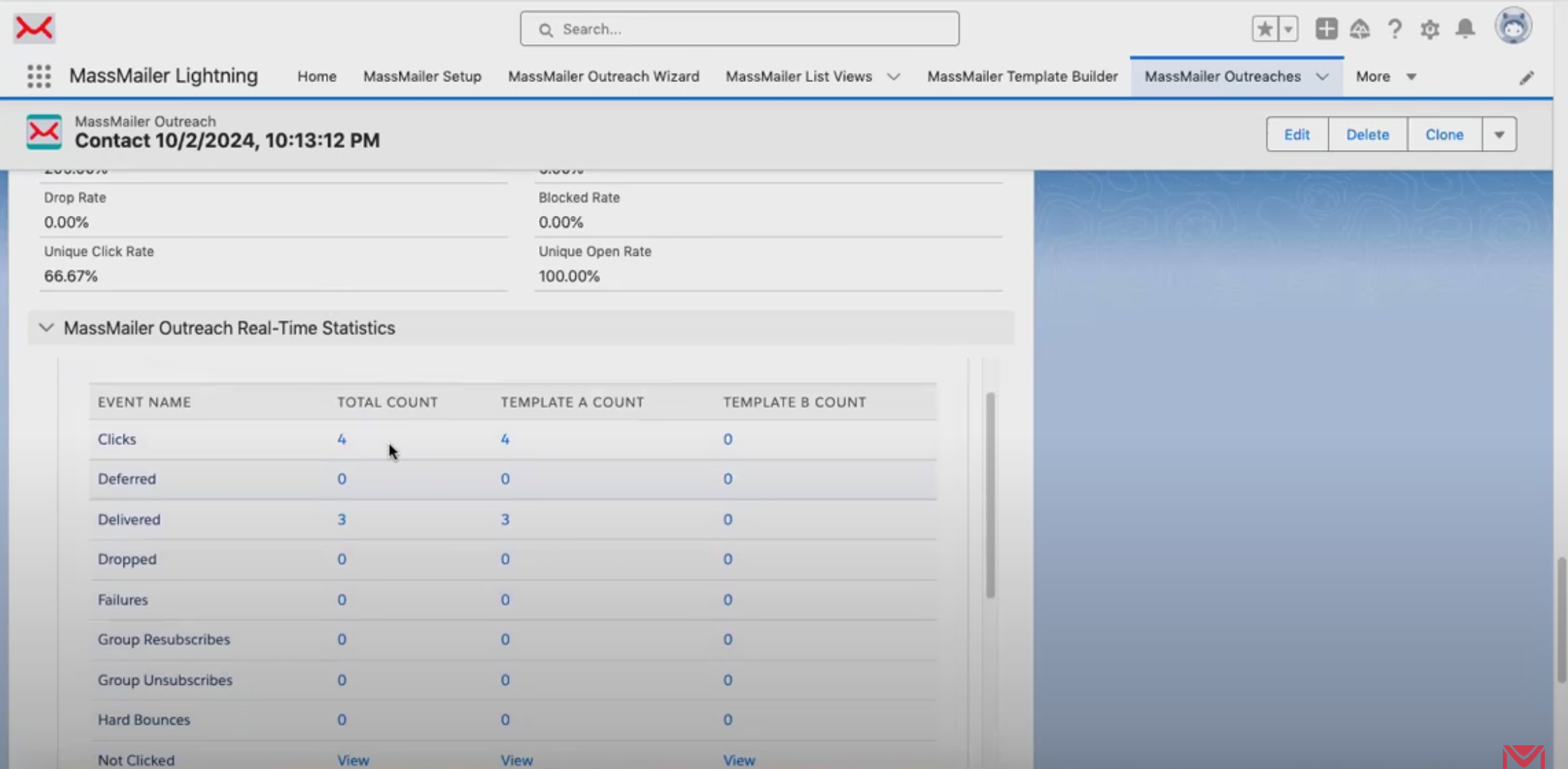The image size is (1568, 769).
Task: Click the Edit button
Action: tap(1297, 134)
